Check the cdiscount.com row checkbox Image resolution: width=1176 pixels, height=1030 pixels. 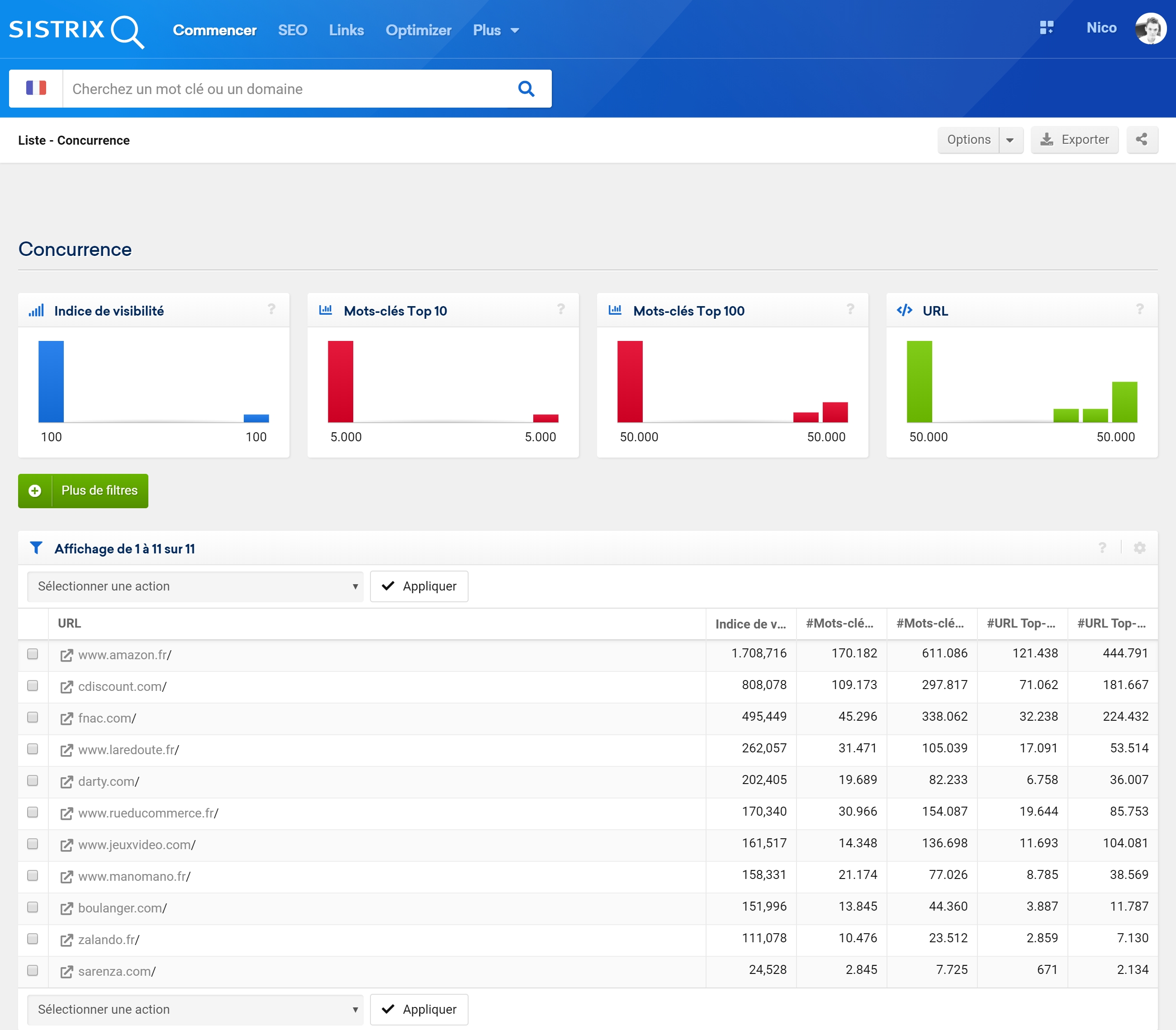(33, 686)
